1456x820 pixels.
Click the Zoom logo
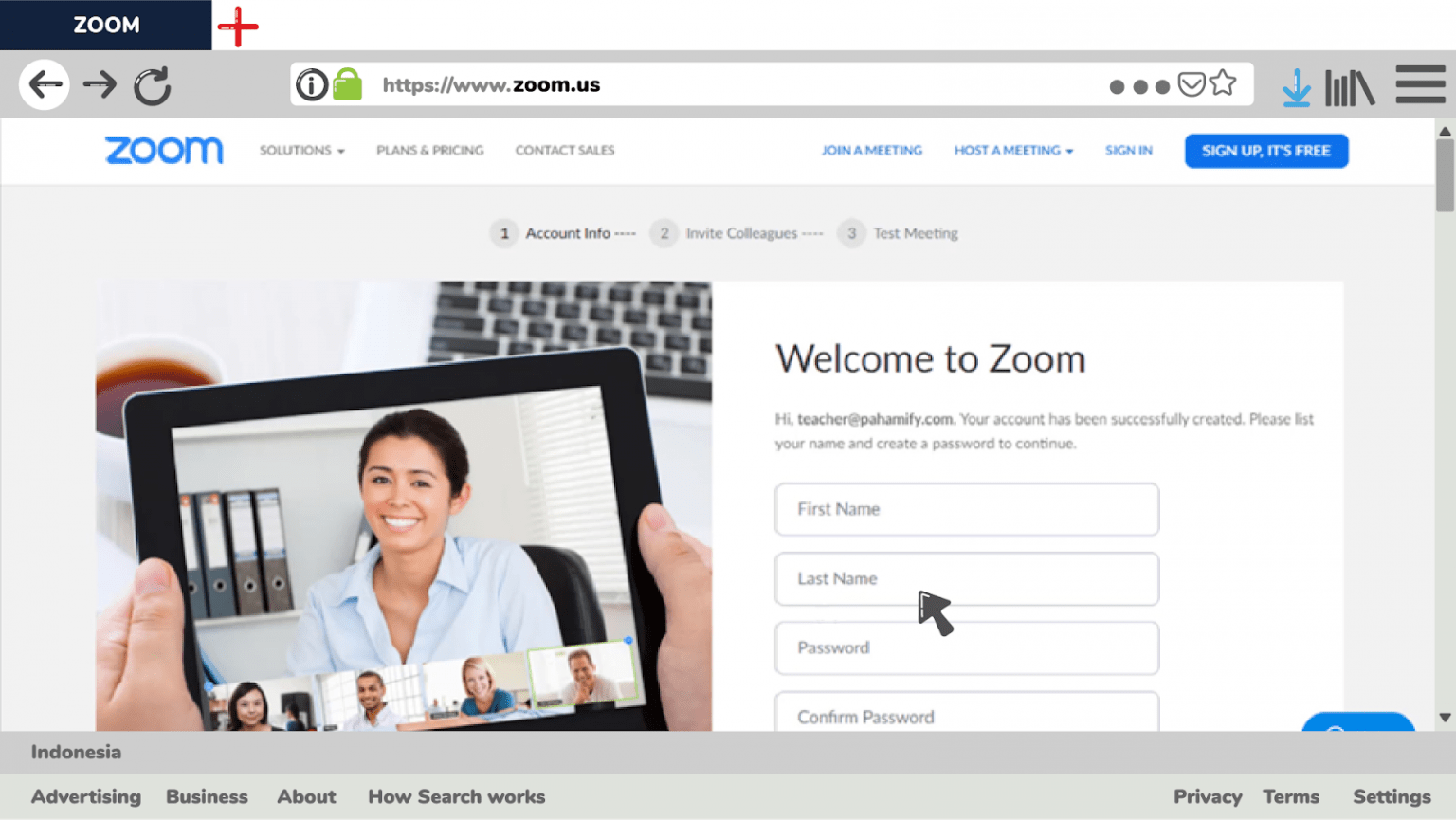[164, 150]
